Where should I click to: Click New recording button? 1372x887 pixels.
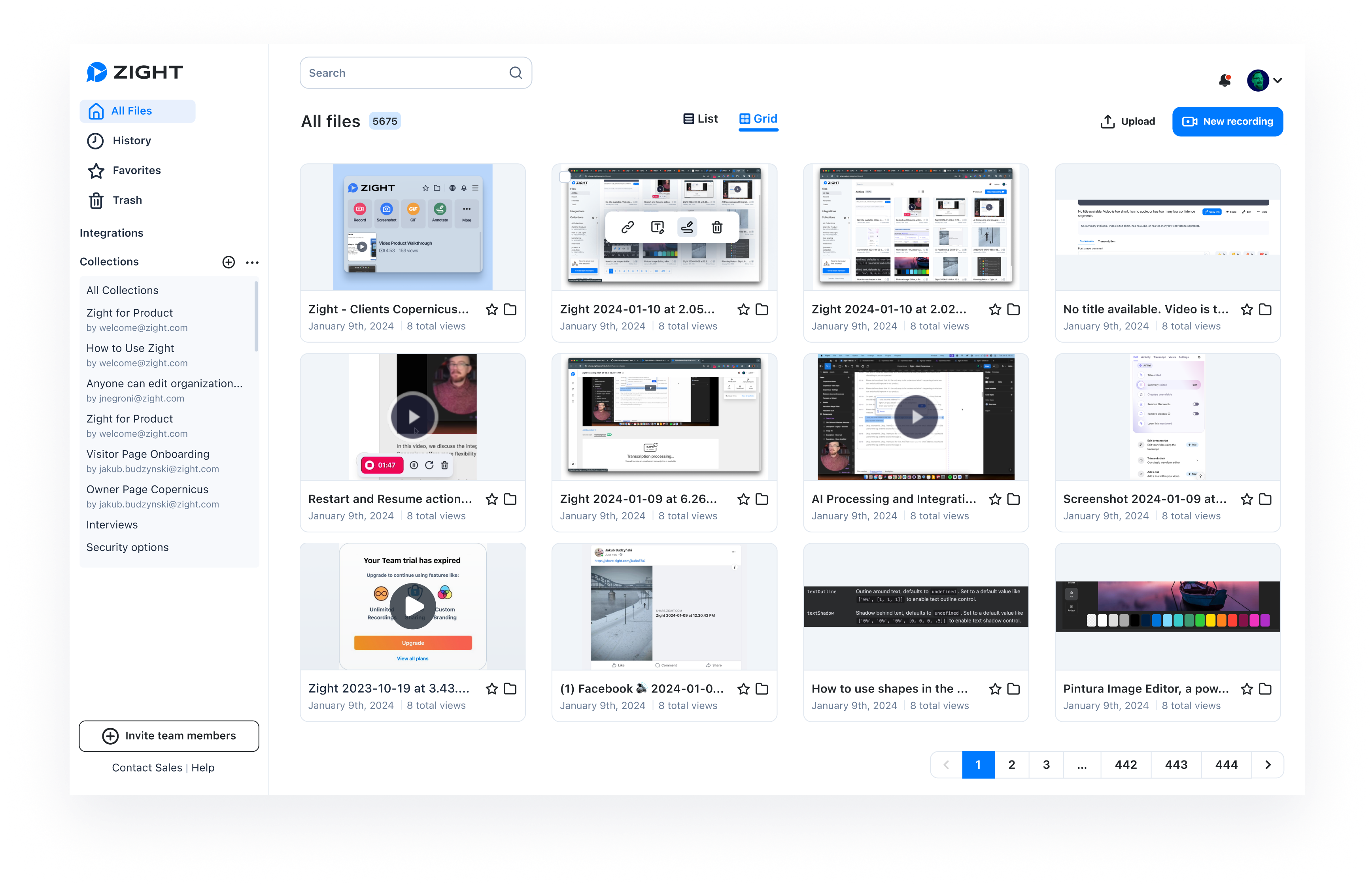tap(1227, 121)
